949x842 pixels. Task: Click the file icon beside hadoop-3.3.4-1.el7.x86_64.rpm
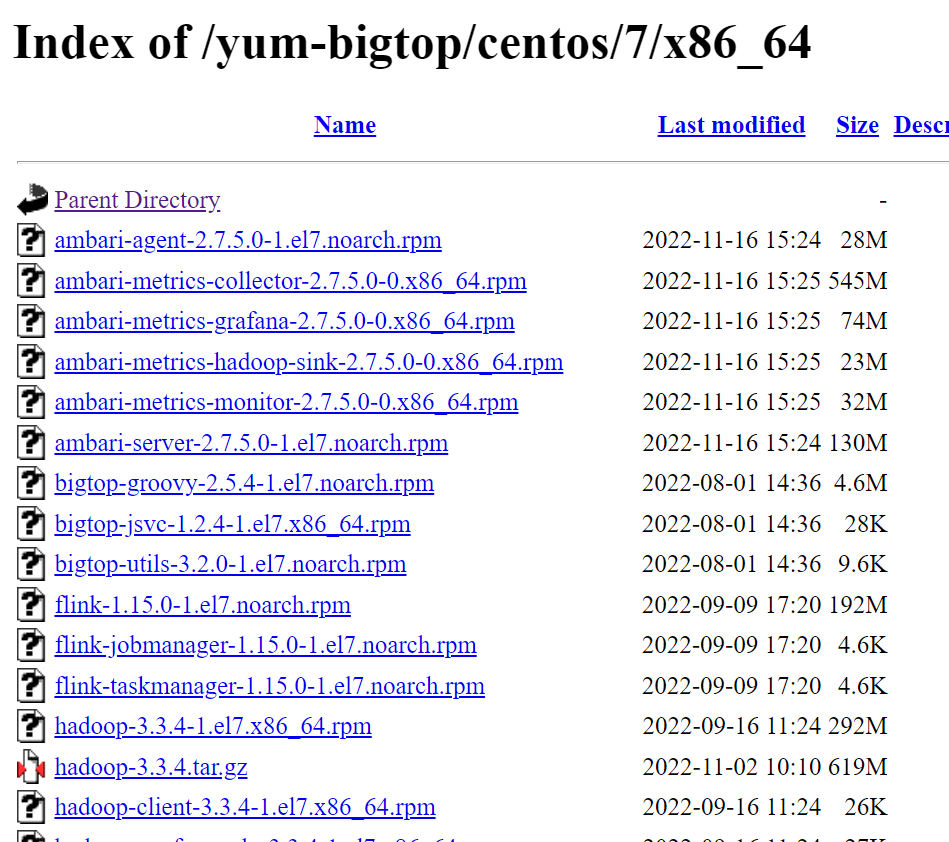[x=31, y=726]
